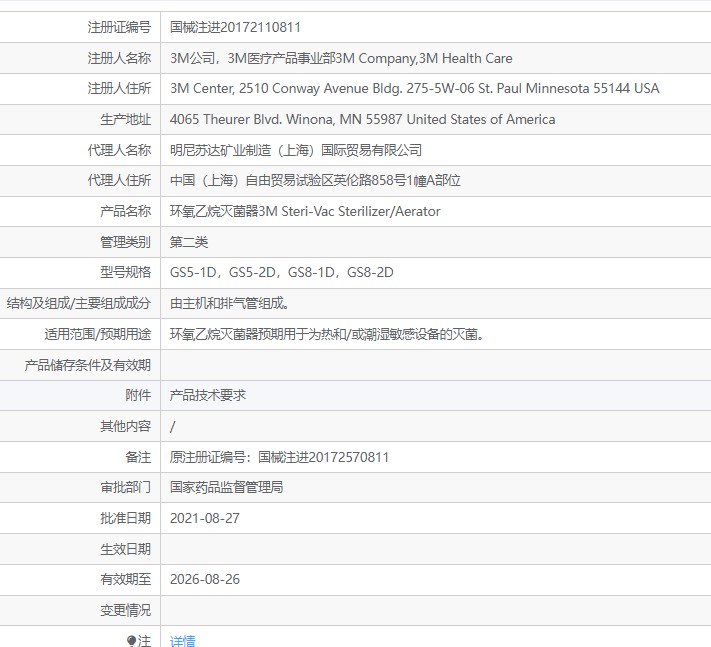Select the 第二类 management category value

tap(189, 242)
